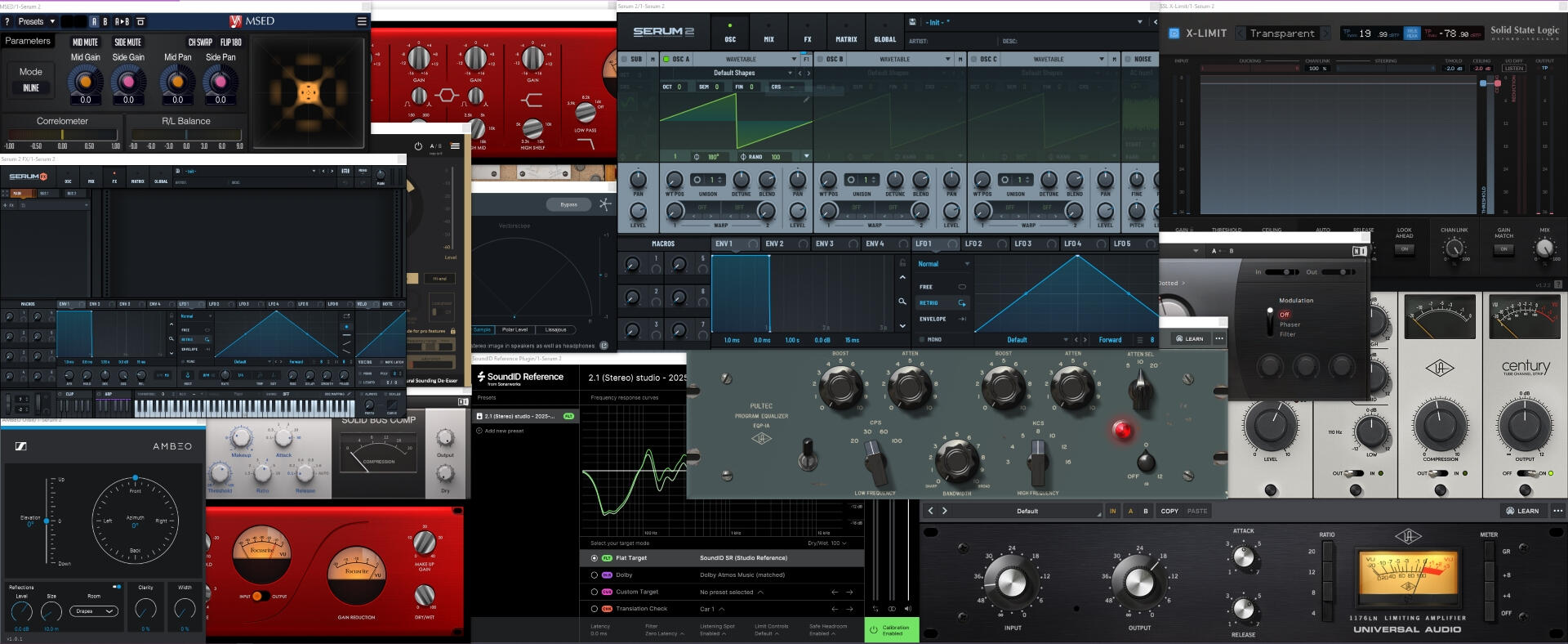Click the envelope lock icon in Serum 2

point(902,263)
